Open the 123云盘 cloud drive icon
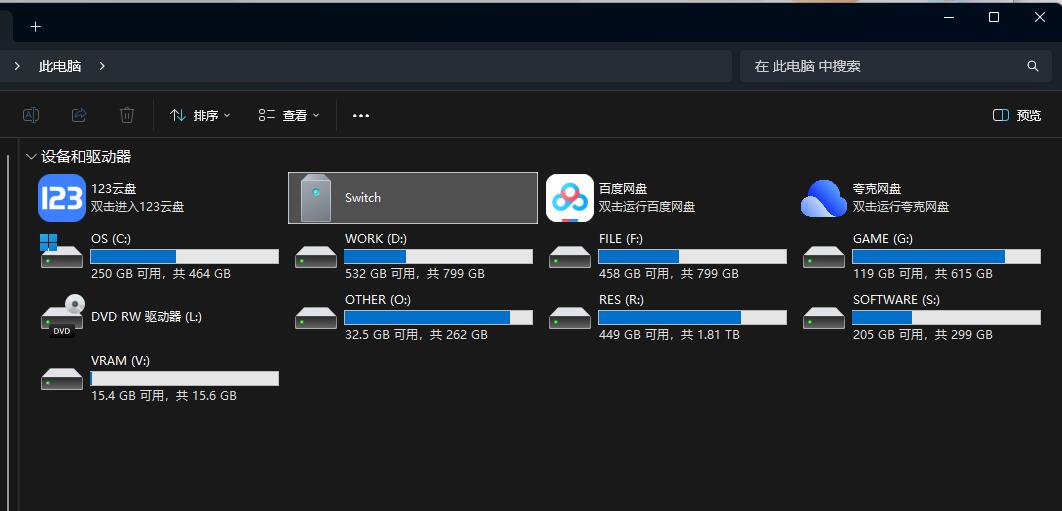The width and height of the screenshot is (1062, 511). 62,198
